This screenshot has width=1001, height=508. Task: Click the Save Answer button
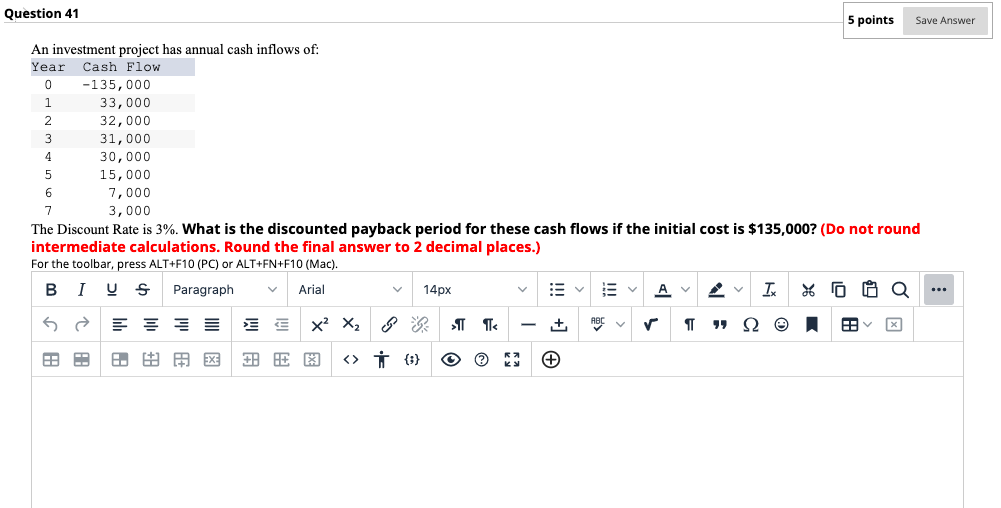[945, 20]
